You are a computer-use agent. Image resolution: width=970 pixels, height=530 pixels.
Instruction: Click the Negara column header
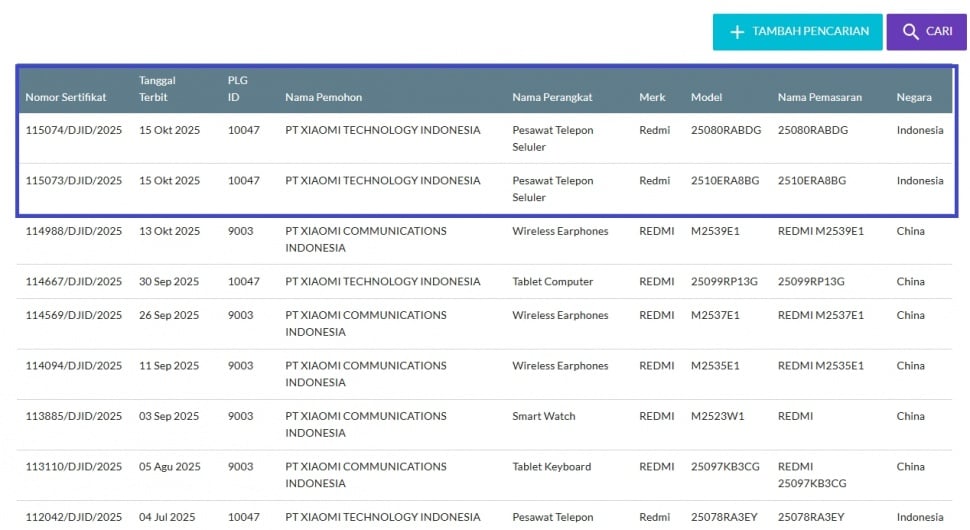(x=914, y=97)
